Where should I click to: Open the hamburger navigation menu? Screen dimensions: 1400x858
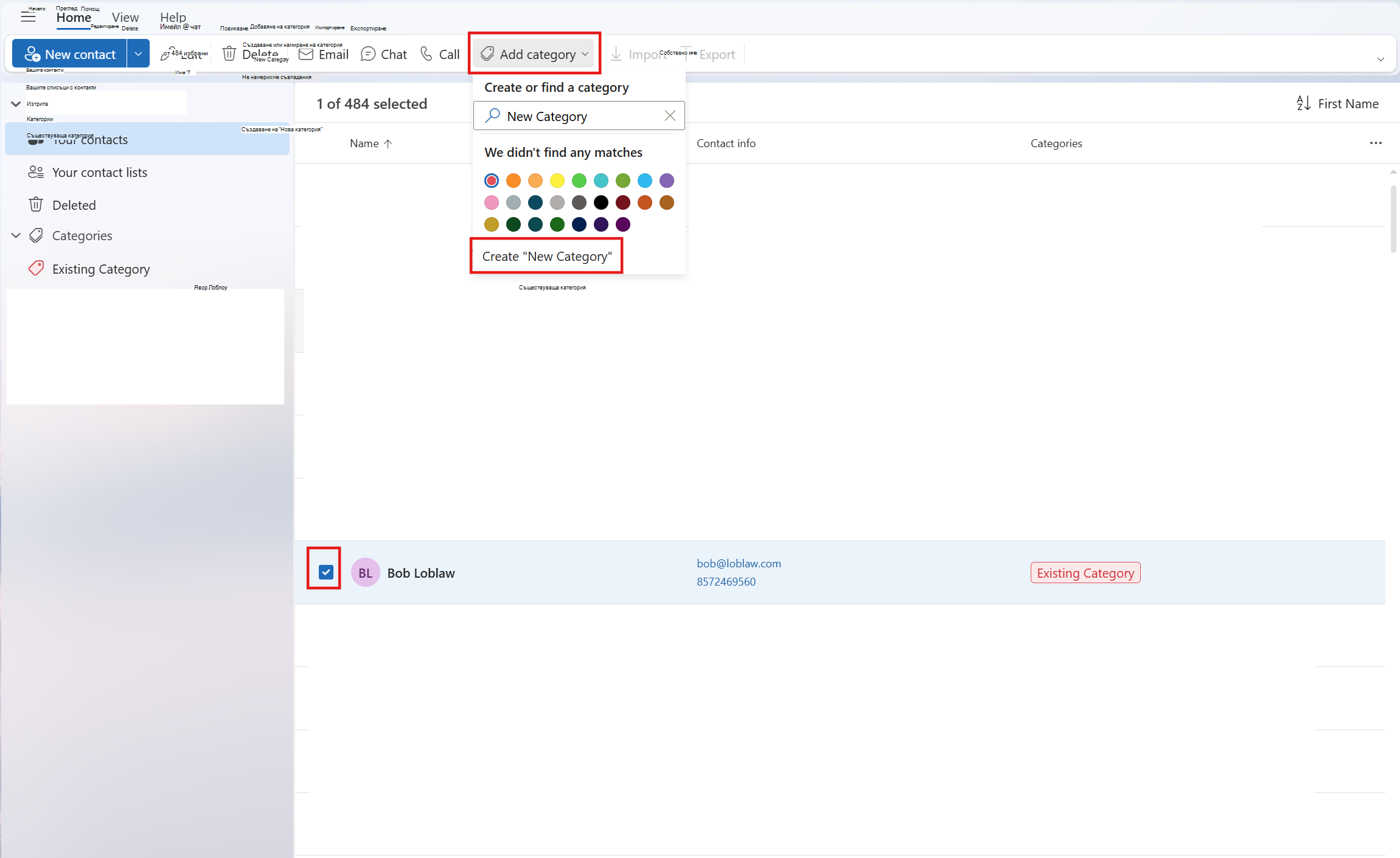[x=28, y=17]
